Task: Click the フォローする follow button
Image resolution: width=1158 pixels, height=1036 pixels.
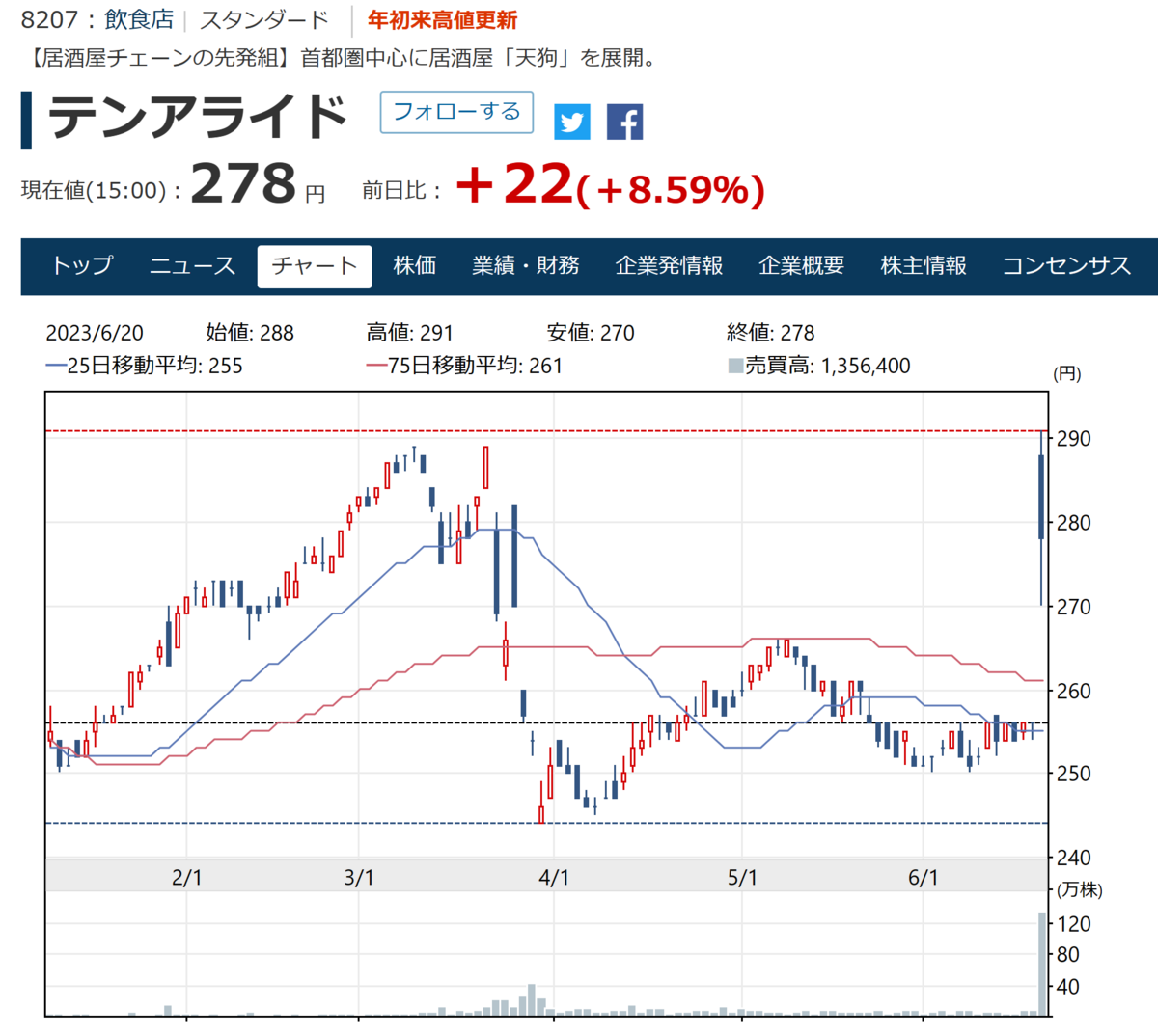Action: coord(456,112)
